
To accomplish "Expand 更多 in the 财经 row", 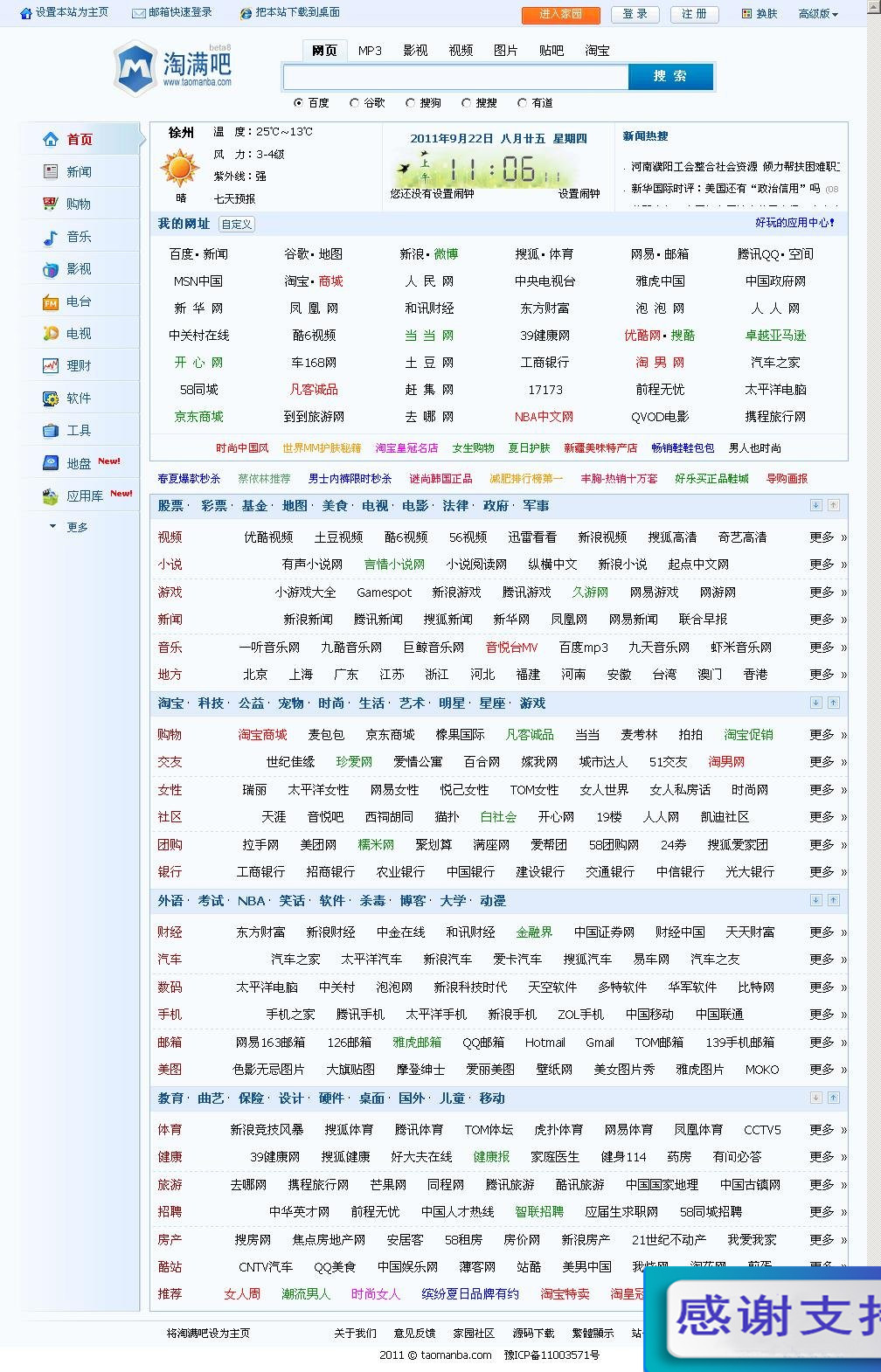I will point(828,932).
